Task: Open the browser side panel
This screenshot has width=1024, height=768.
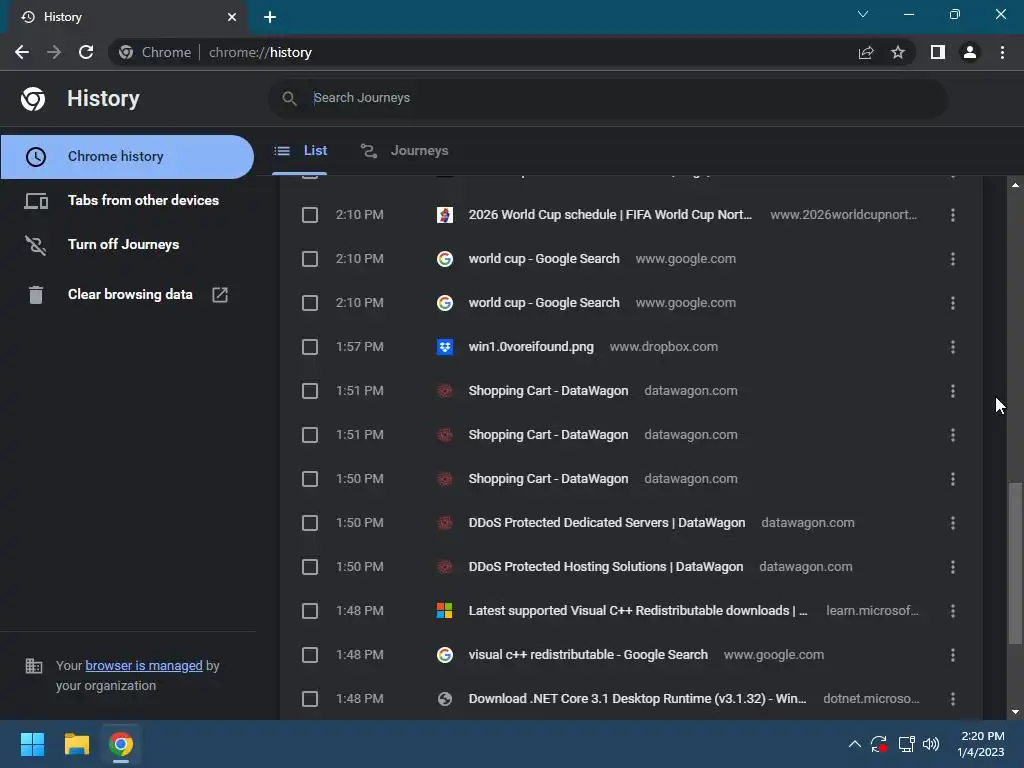Action: [938, 52]
